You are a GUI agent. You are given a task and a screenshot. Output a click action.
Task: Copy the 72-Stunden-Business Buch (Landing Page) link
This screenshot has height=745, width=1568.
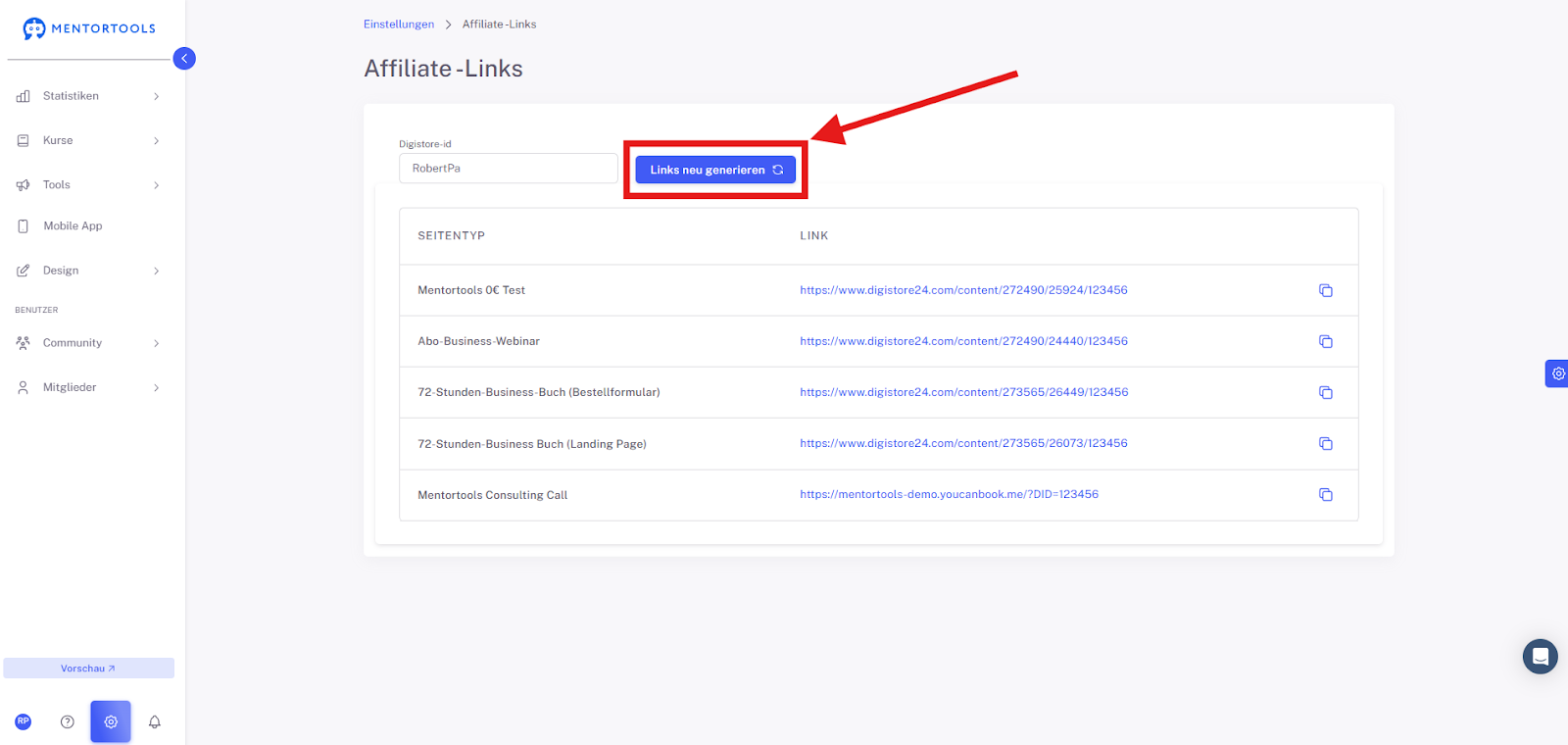click(x=1326, y=443)
